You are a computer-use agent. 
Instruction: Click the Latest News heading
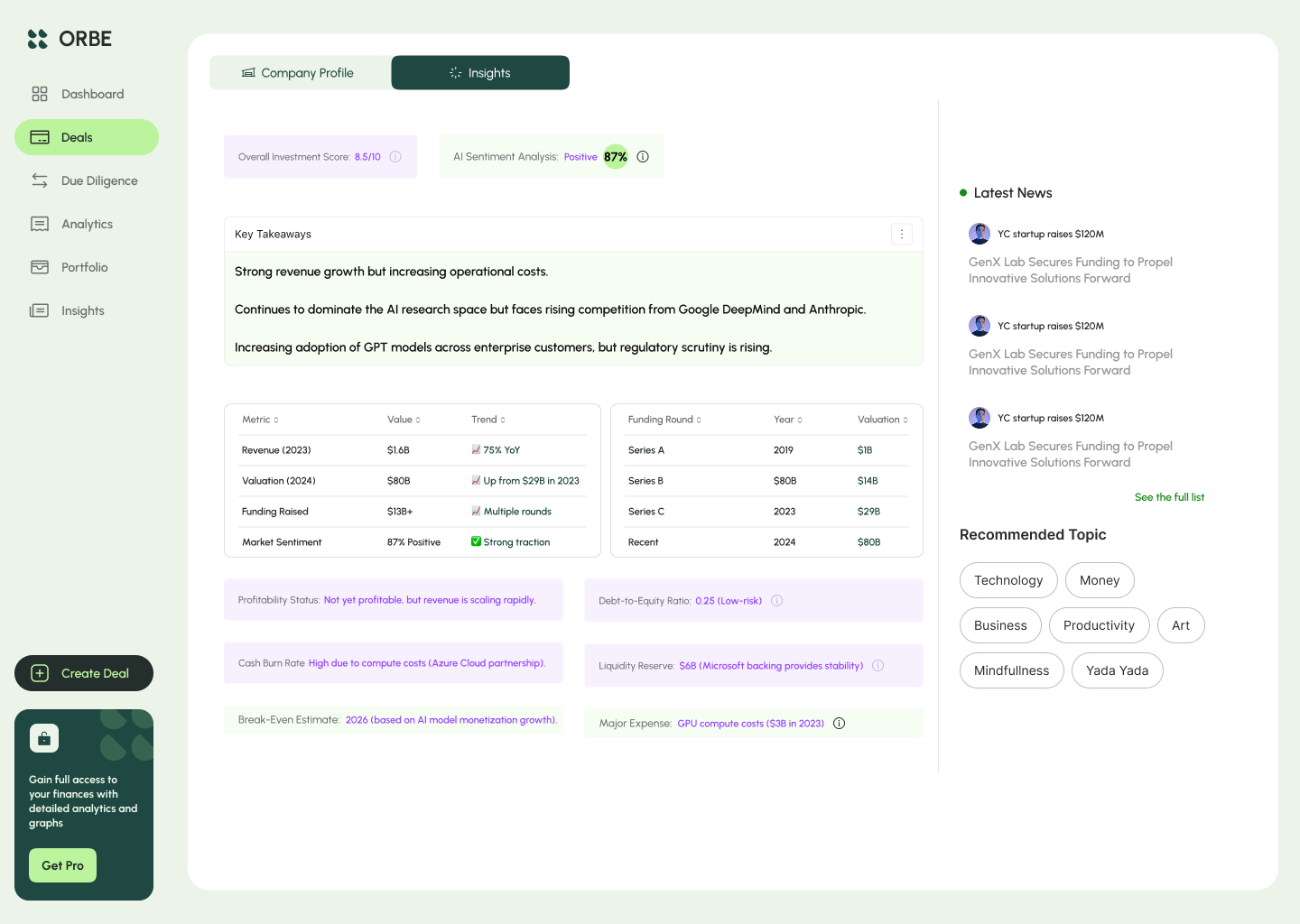coord(1013,193)
